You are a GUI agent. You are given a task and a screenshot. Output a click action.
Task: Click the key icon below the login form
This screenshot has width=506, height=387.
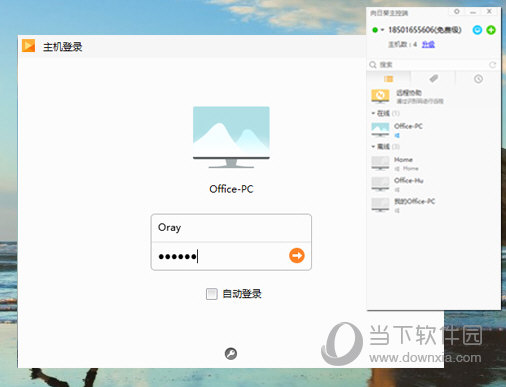coord(231,354)
